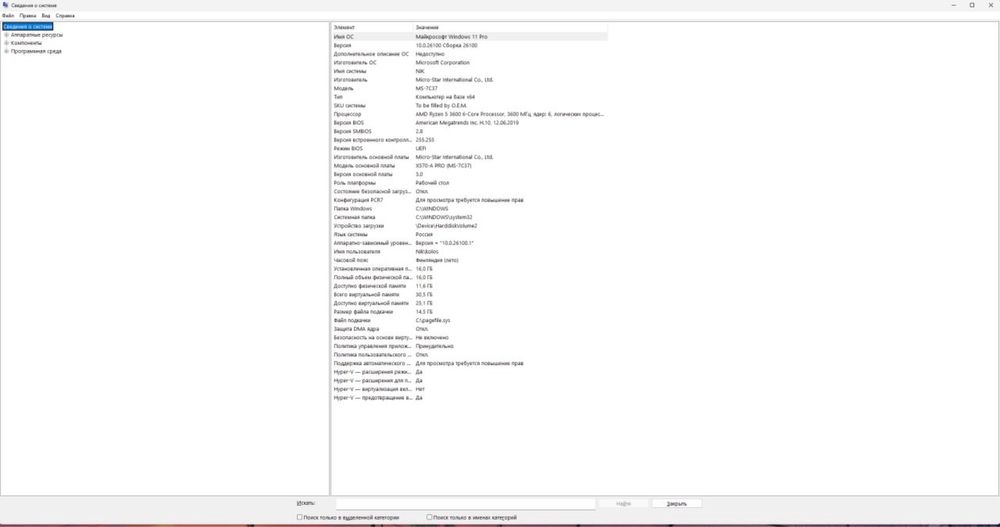1000x527 pixels.
Task: Click the Закрыть button
Action: pos(677,503)
